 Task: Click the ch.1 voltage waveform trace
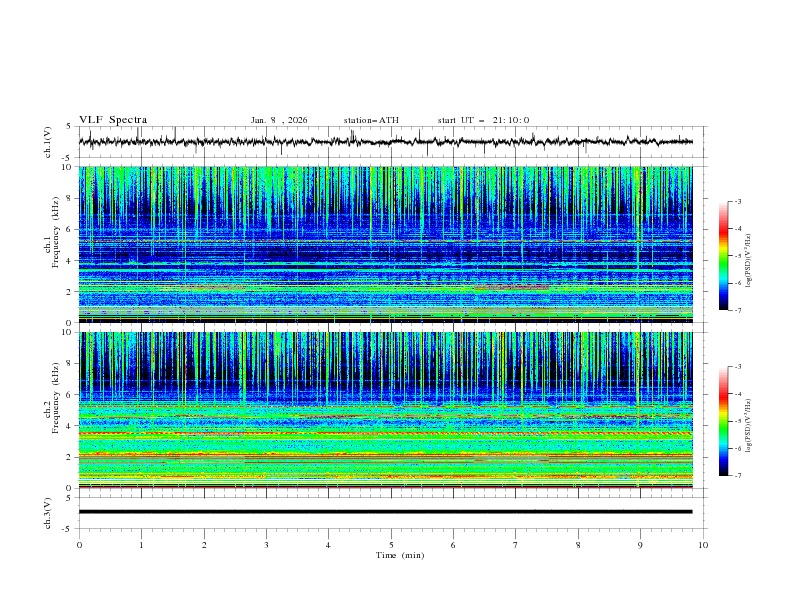pos(385,142)
